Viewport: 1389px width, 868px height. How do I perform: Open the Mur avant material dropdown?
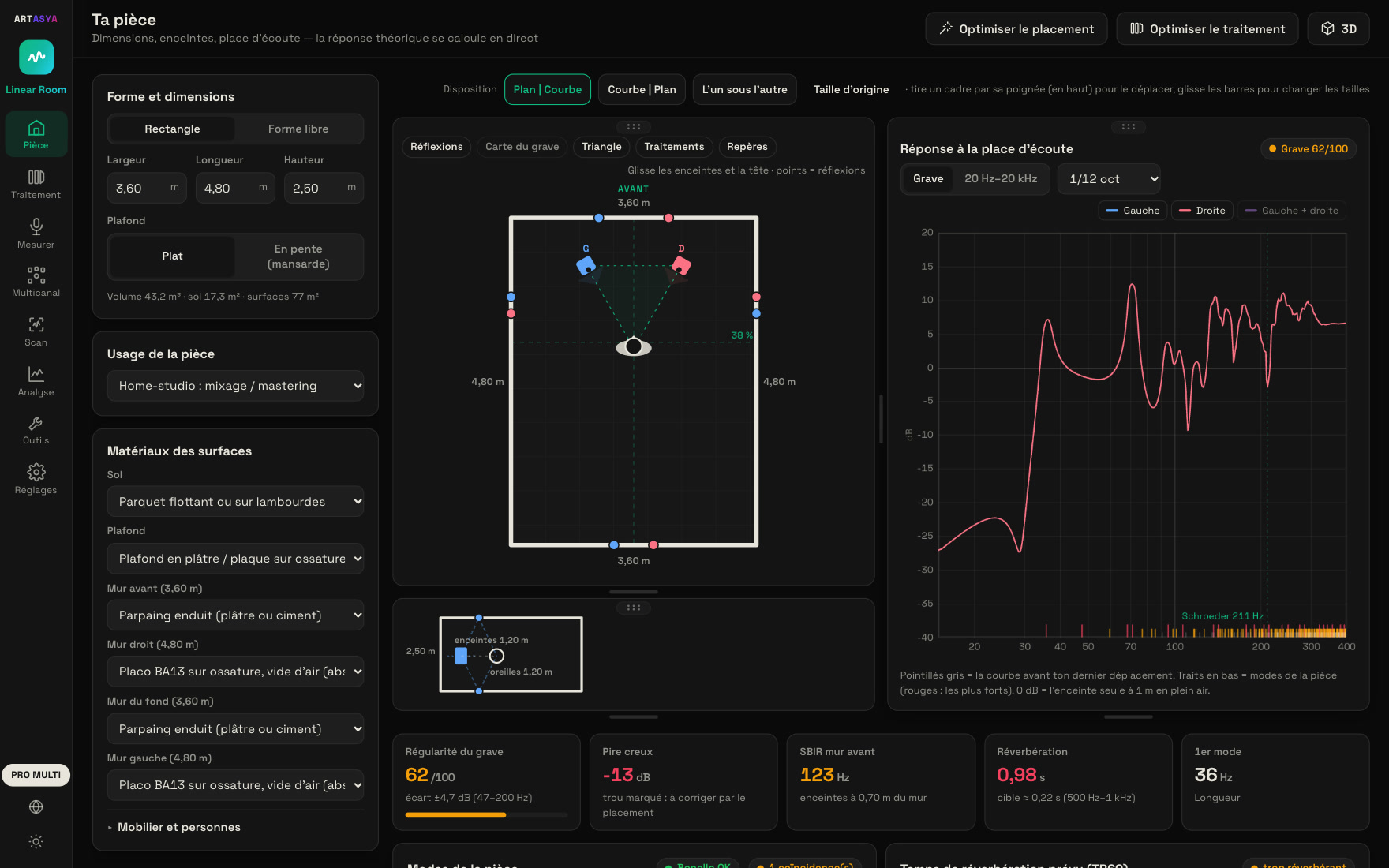[x=235, y=615]
